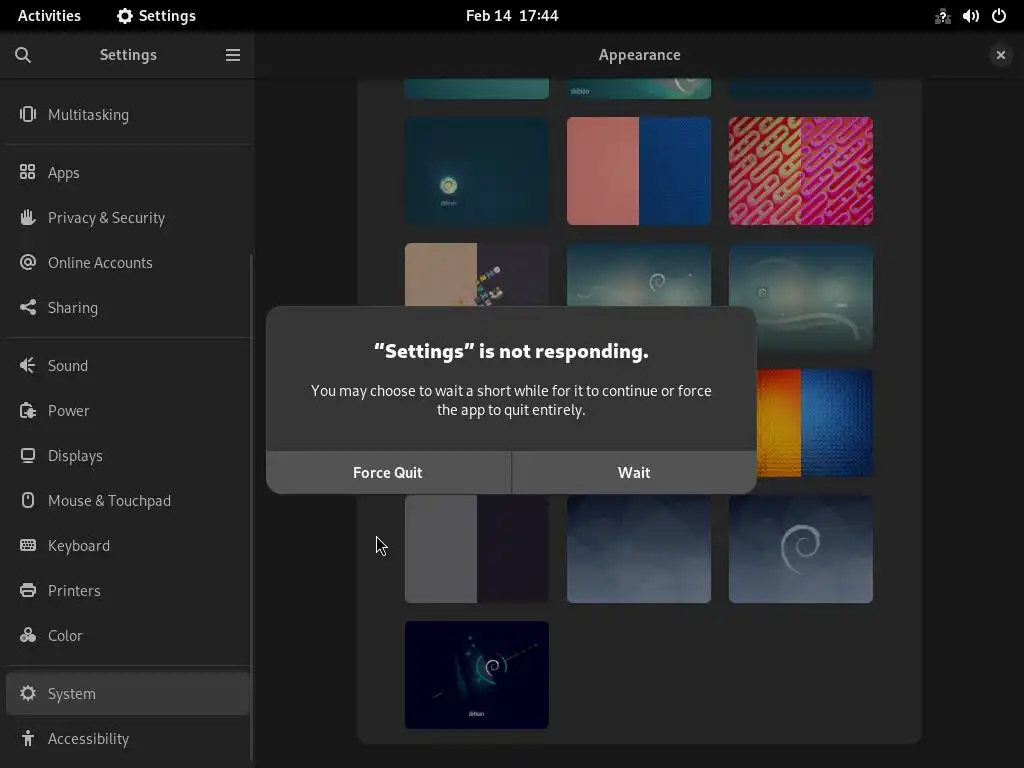Select the Power label in sidebar
This screenshot has height=768, width=1024.
pyautogui.click(x=68, y=411)
